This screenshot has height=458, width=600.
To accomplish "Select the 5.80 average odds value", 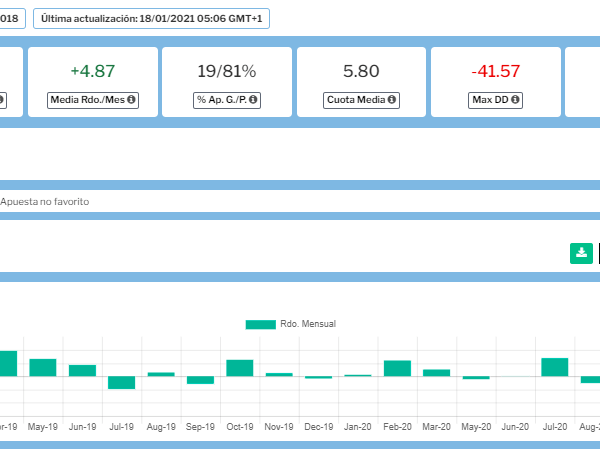I will [361, 71].
